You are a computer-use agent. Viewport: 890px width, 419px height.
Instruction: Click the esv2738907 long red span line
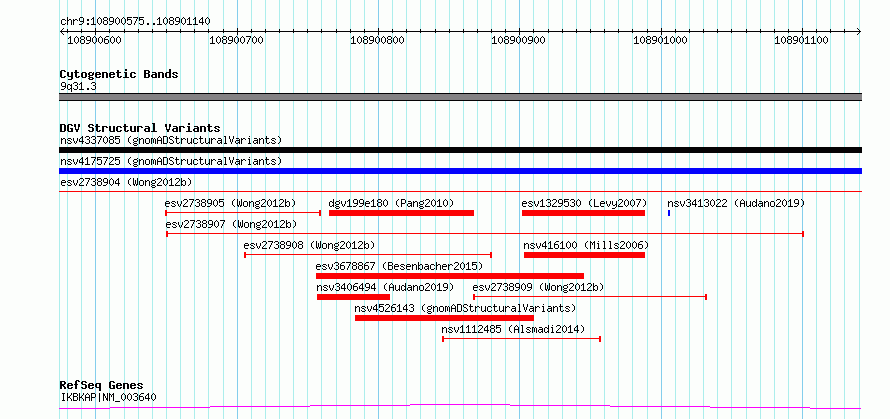pos(485,234)
